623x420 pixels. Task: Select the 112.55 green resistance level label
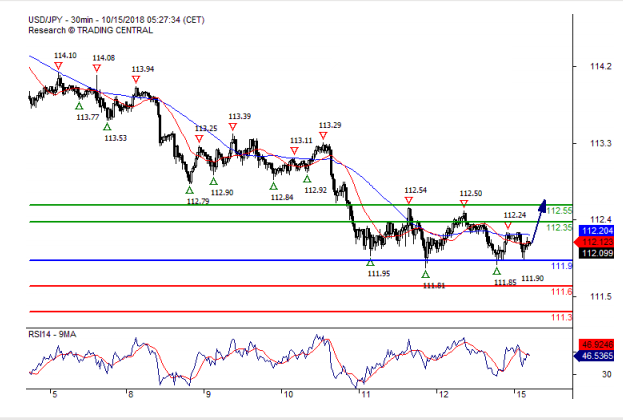click(x=560, y=210)
